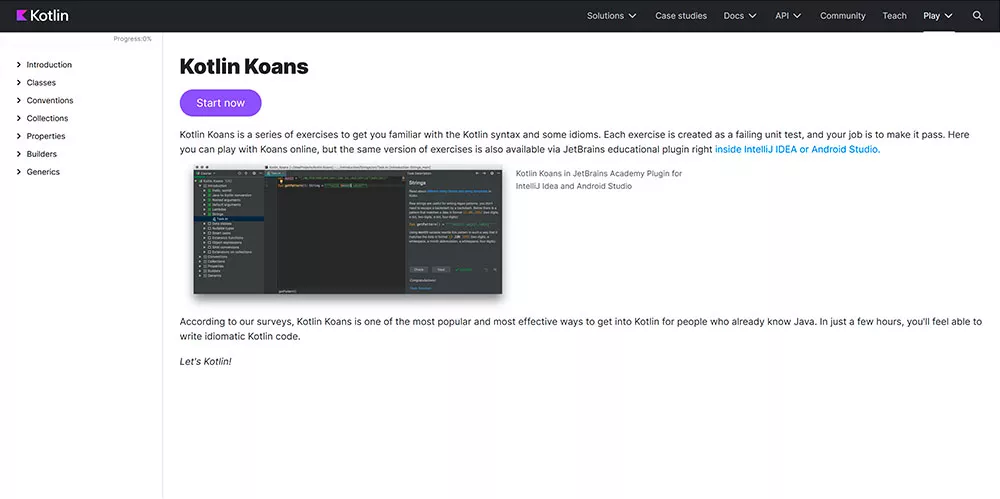Click the Kotlin logo
The height and width of the screenshot is (499, 1000).
pos(42,15)
